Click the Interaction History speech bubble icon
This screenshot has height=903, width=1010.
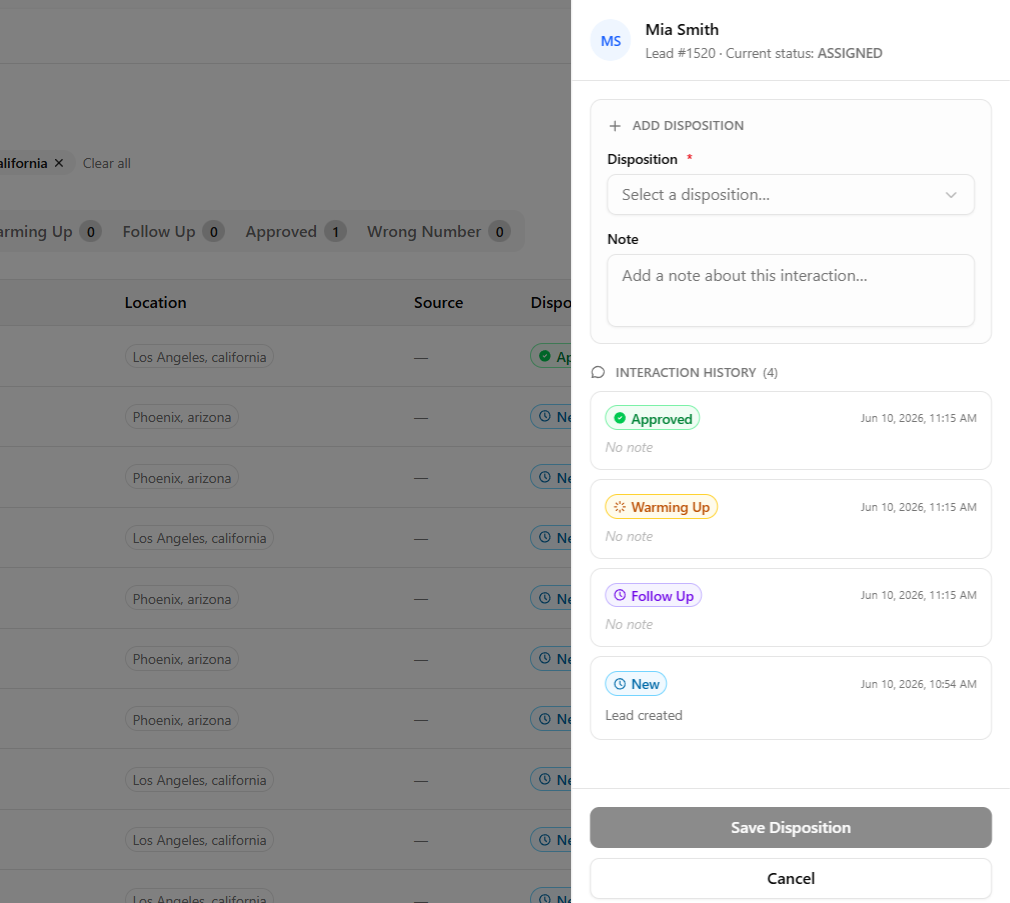coord(598,372)
